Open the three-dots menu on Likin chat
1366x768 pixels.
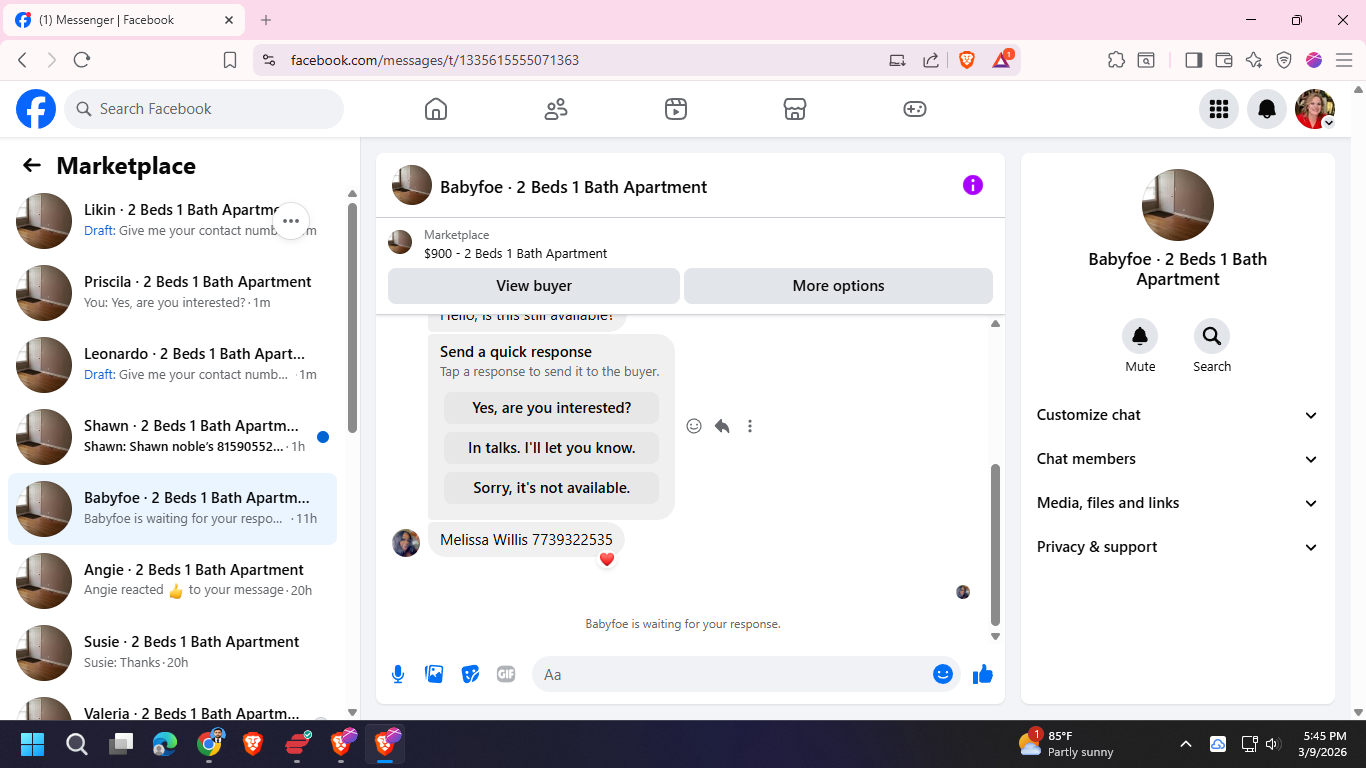point(291,221)
